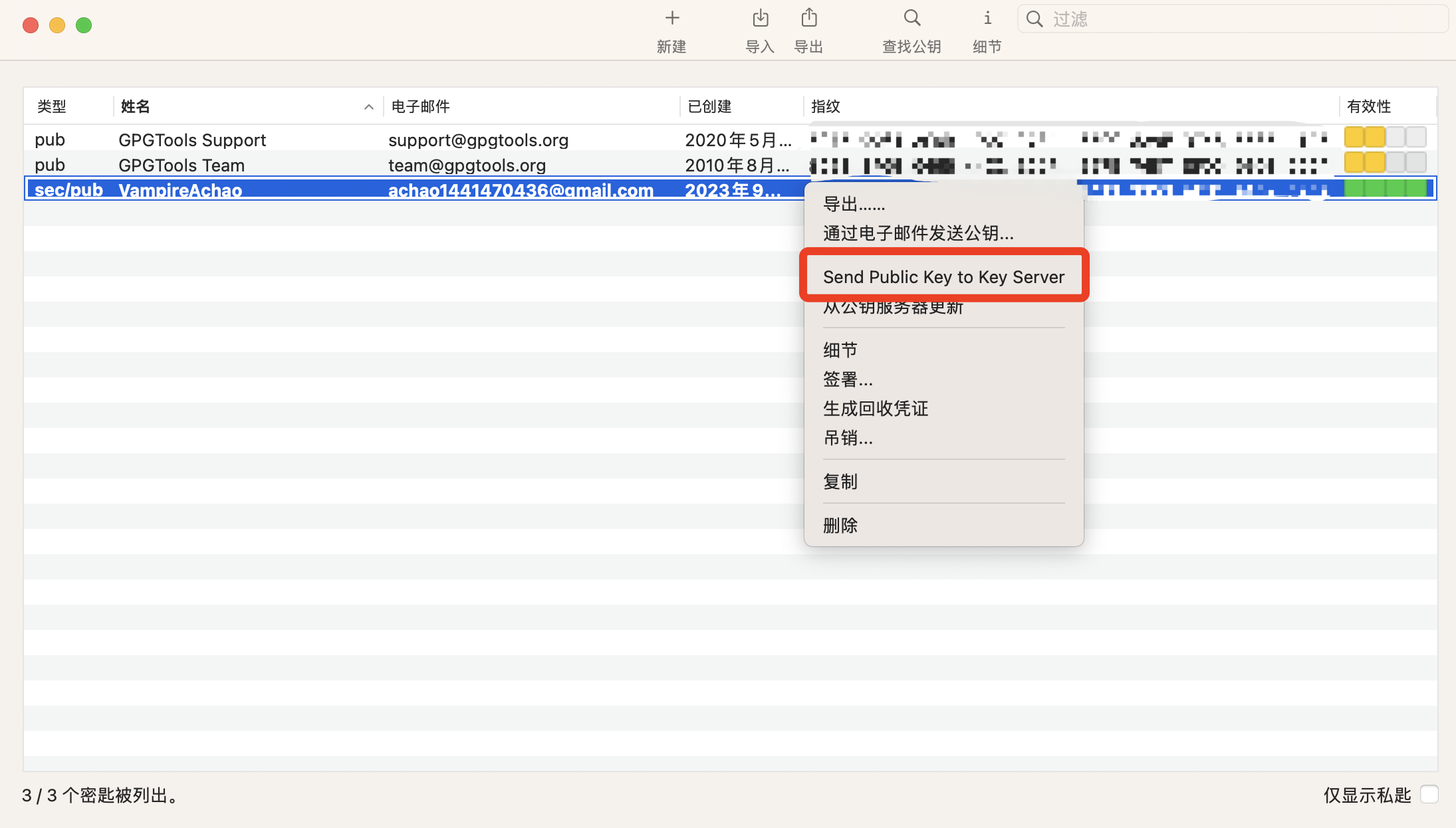
Task: Open 查找公钥 magnifier icon
Action: tap(911, 19)
